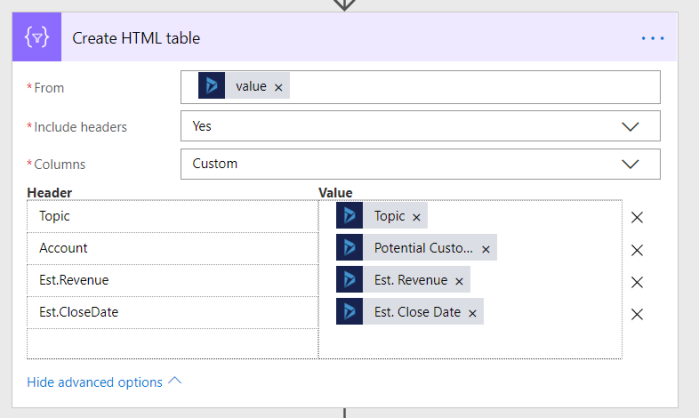Remove the Topic dynamic content token
Screen dimensions: 699x418
coord(416,217)
